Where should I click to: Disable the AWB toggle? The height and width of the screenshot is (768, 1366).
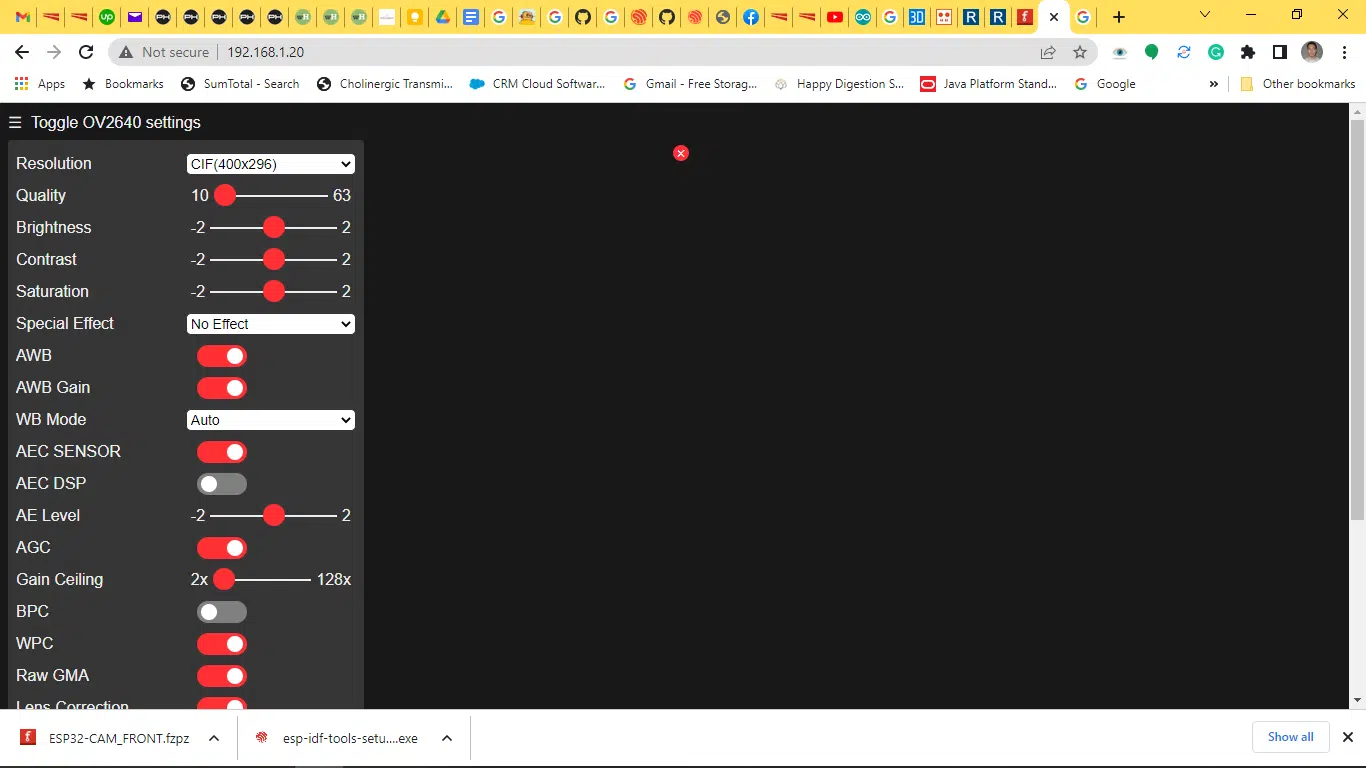(x=222, y=356)
